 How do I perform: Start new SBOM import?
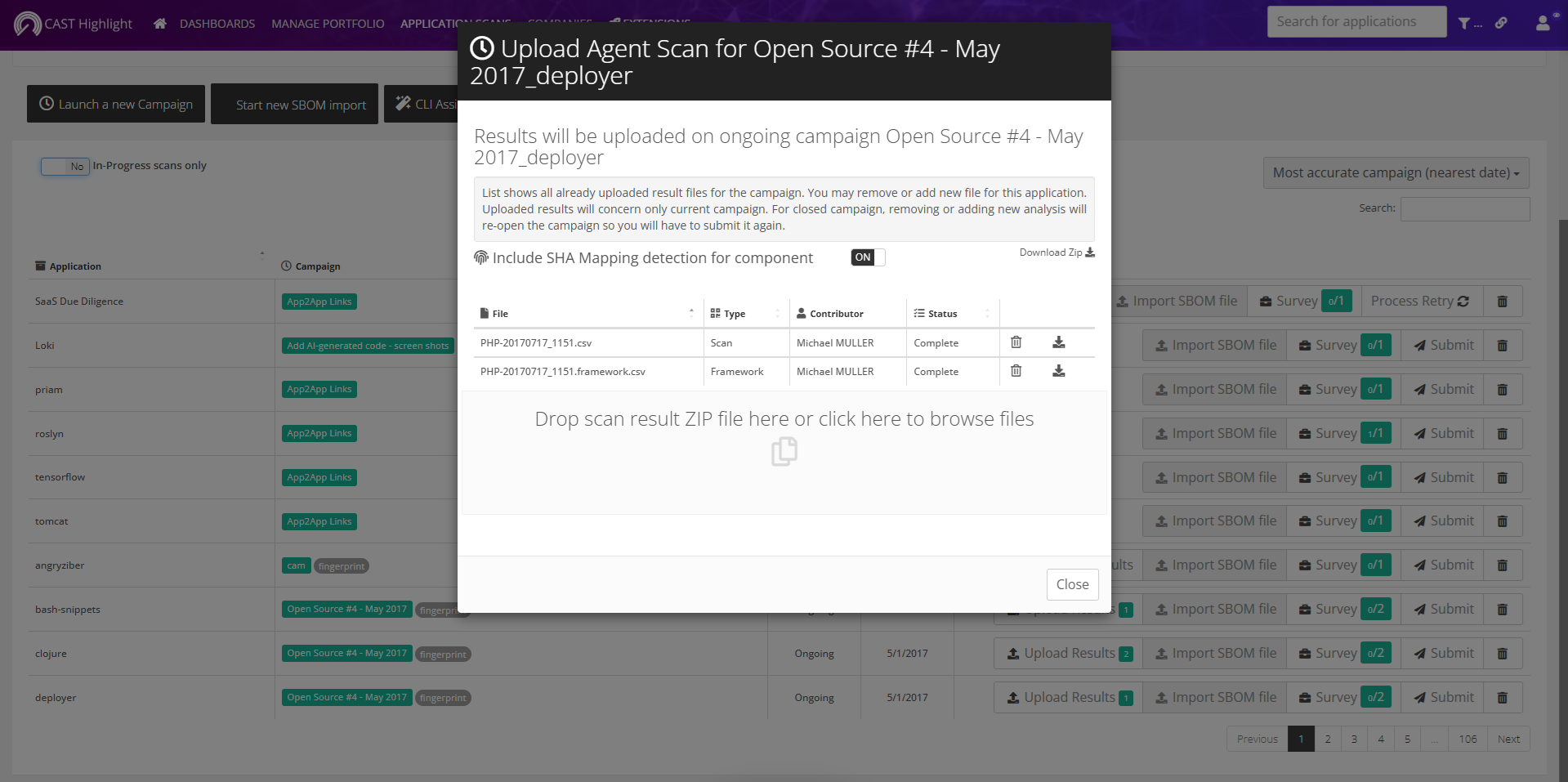click(x=294, y=104)
